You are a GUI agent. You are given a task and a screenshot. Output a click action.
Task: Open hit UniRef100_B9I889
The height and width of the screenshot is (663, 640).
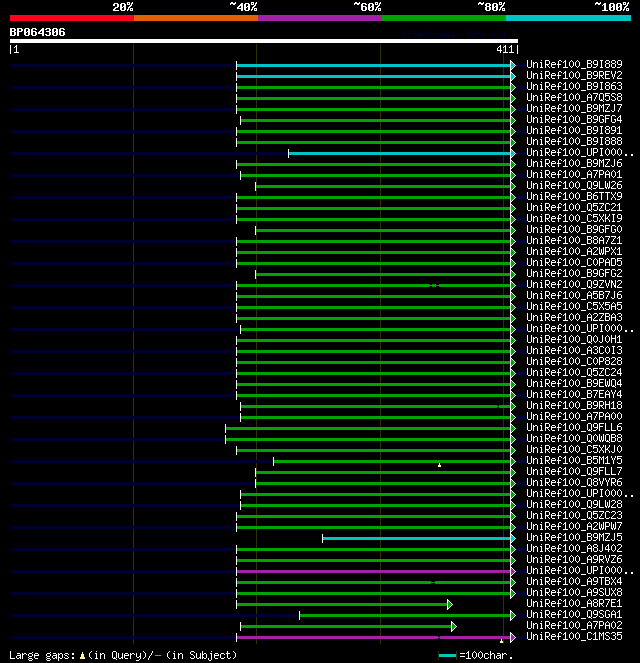coord(574,64)
